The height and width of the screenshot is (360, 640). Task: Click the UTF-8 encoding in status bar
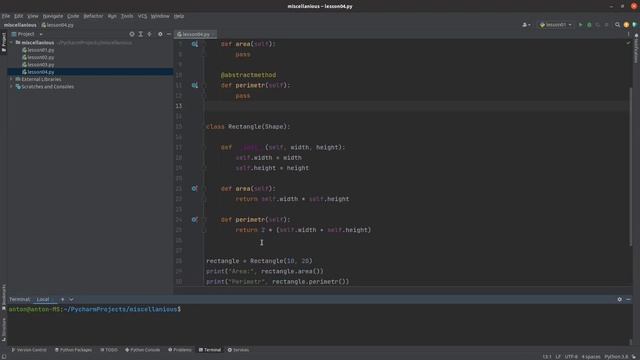pos(571,356)
